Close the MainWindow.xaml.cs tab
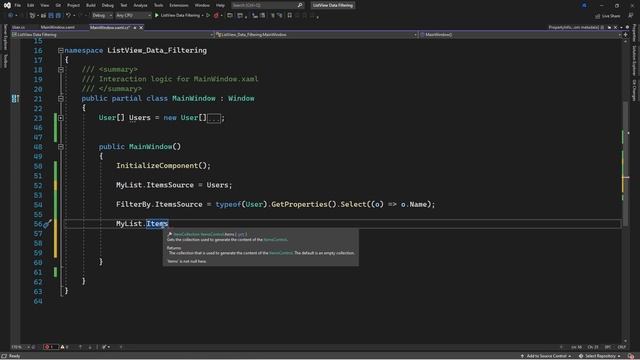The height and width of the screenshot is (360, 640). pyautogui.click(x=141, y=27)
